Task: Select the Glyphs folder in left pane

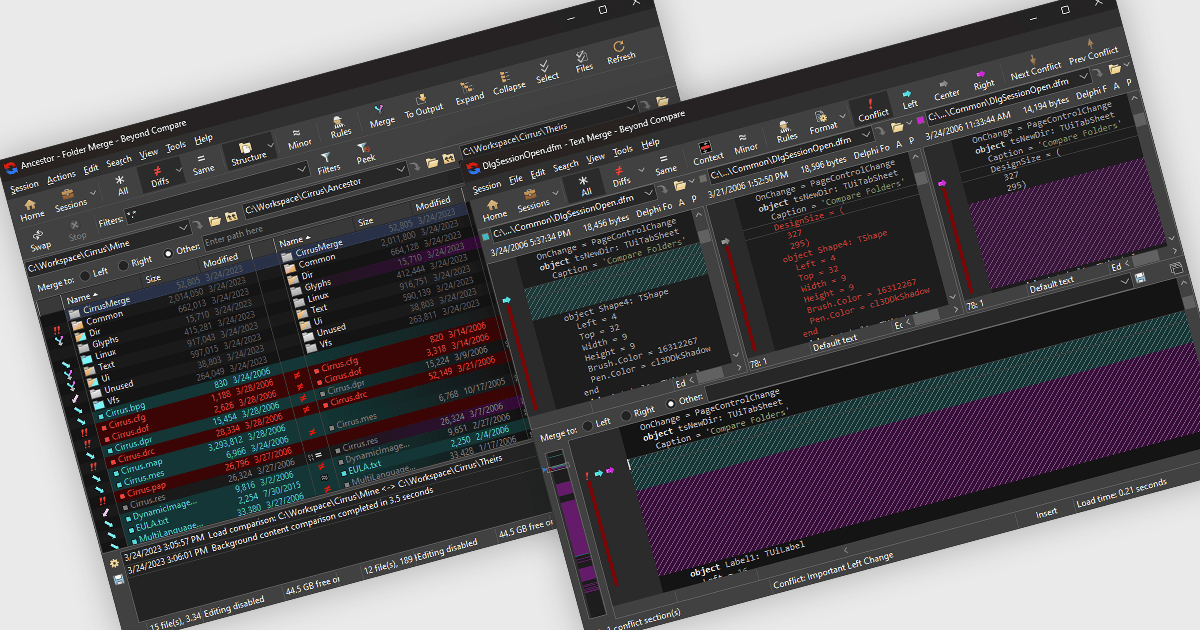Action: [x=105, y=342]
